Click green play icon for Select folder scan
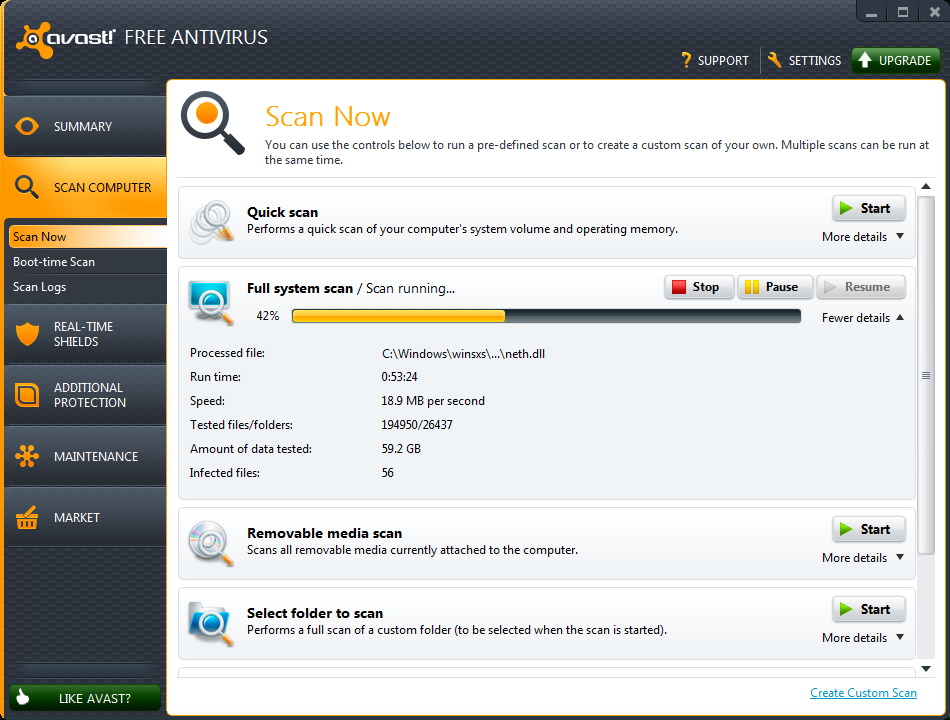This screenshot has height=720, width=950. click(x=846, y=609)
